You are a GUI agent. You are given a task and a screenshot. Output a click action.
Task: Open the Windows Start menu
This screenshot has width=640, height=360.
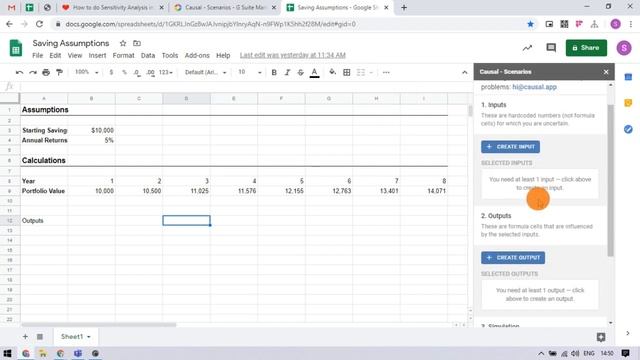point(7,353)
